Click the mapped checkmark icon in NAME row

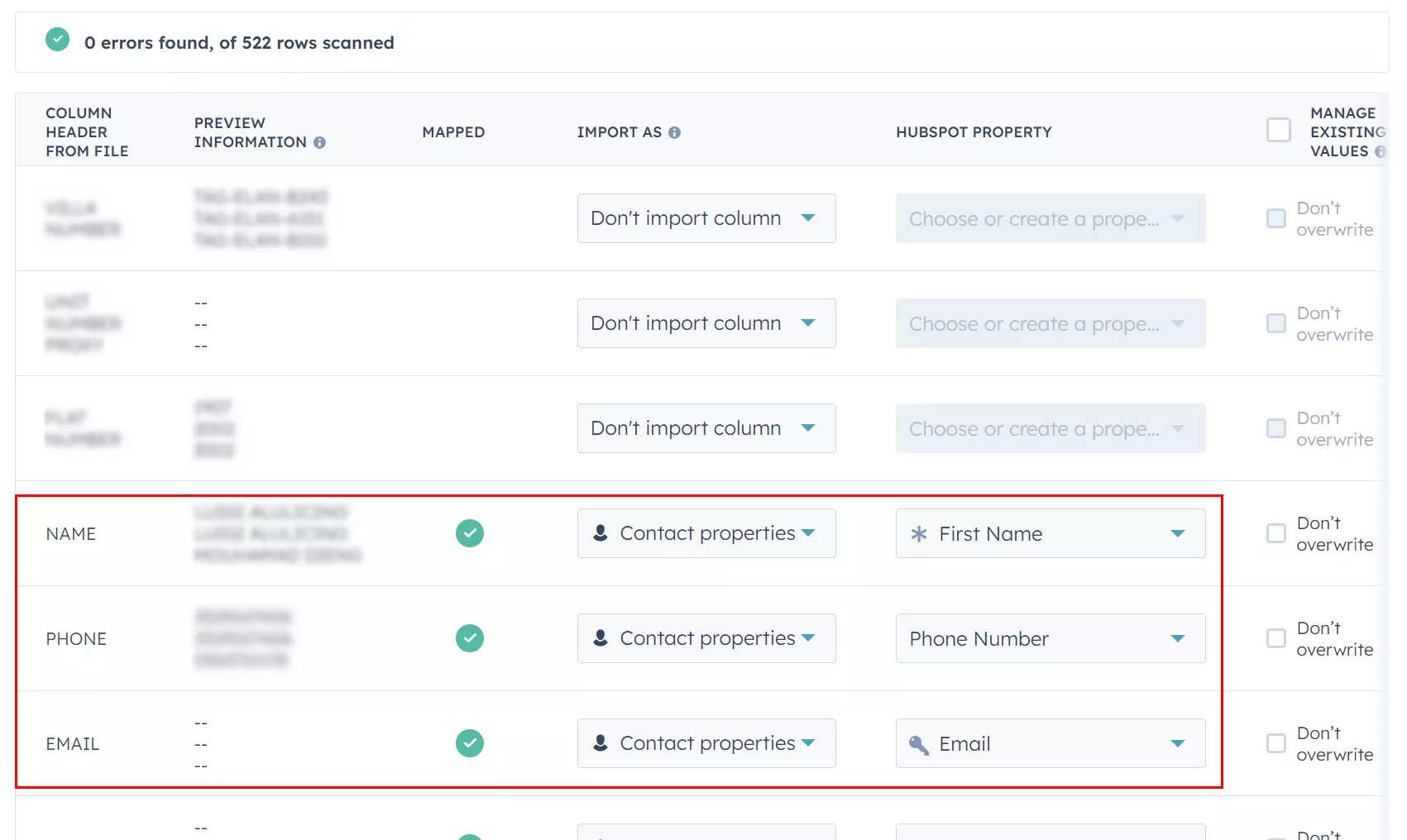[470, 533]
